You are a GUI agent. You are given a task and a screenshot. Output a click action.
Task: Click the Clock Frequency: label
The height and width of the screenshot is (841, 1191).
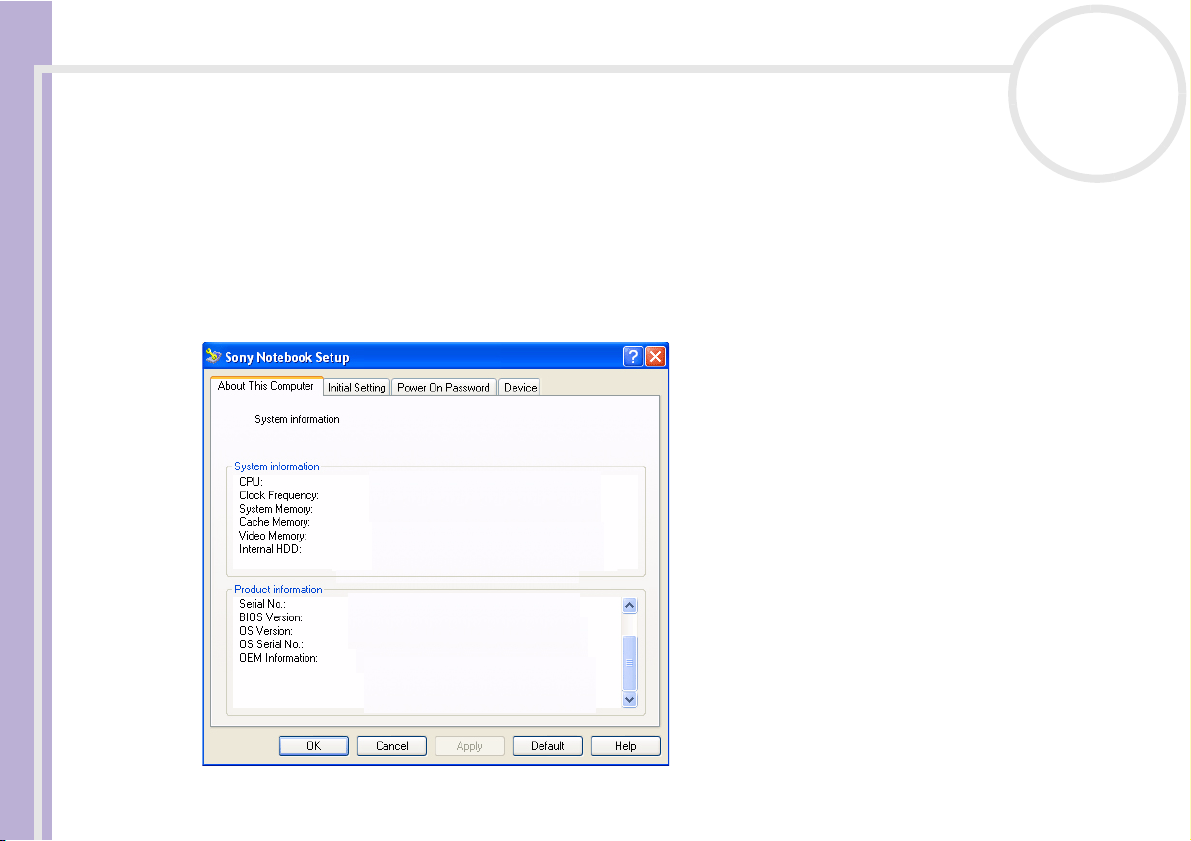click(x=279, y=495)
